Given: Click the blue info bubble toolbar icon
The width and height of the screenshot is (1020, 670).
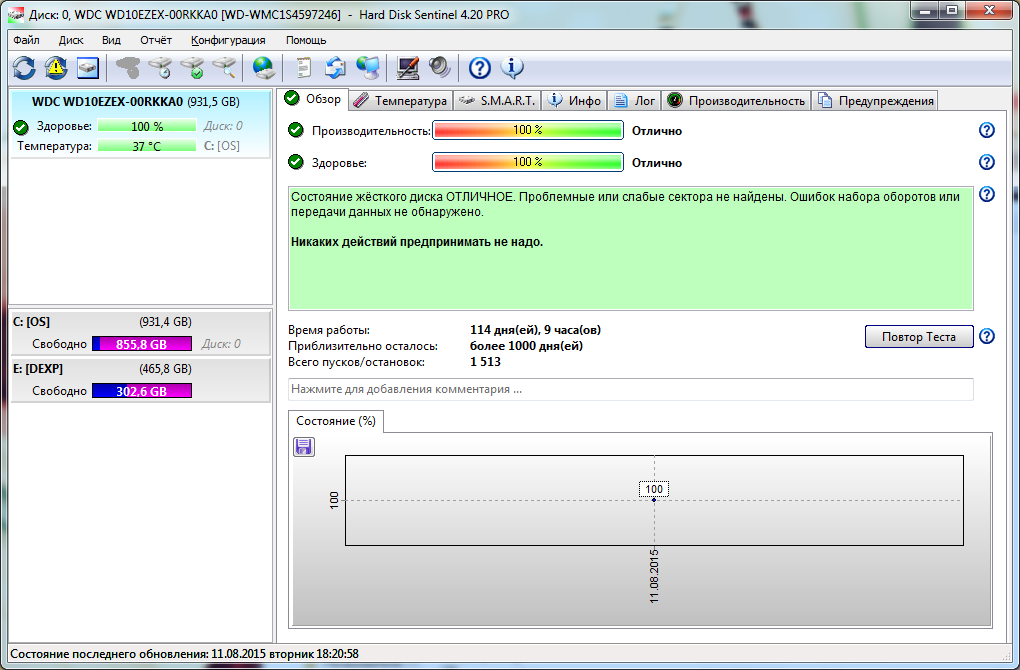Looking at the screenshot, I should (x=512, y=68).
